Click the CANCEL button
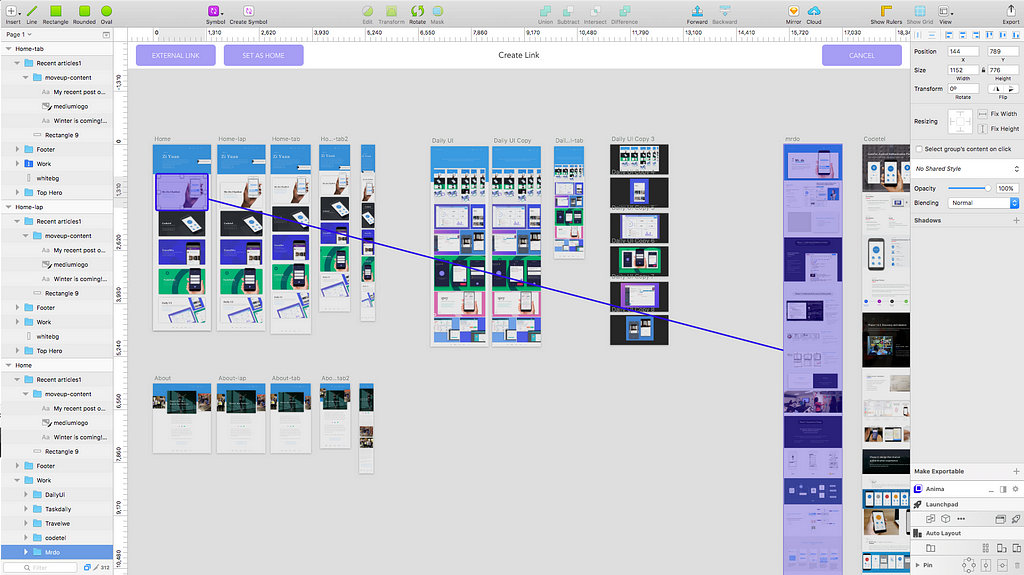This screenshot has width=1024, height=575. [861, 56]
